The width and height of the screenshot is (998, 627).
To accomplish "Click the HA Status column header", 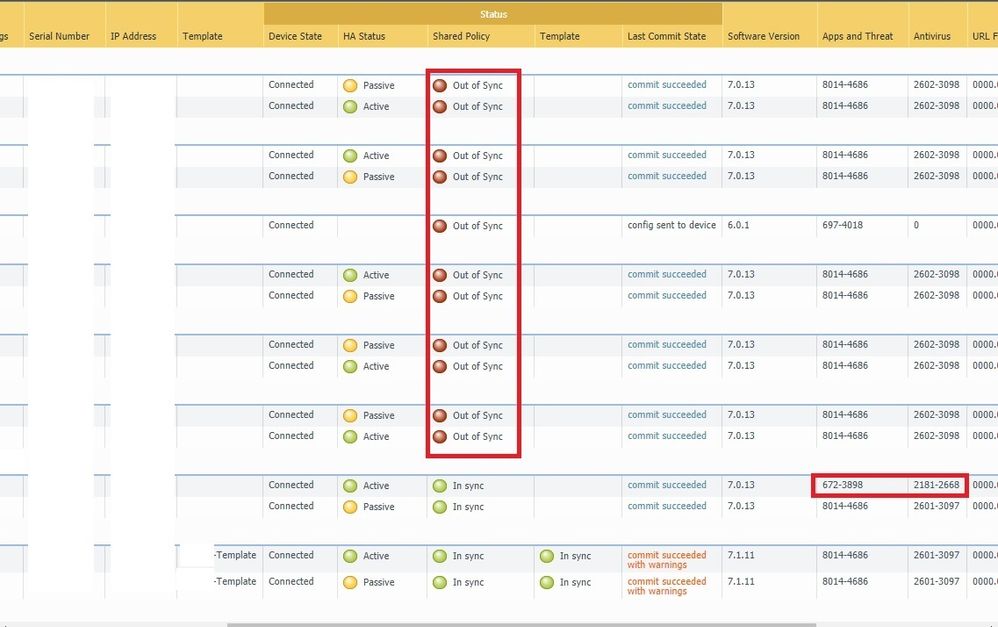I will point(363,36).
